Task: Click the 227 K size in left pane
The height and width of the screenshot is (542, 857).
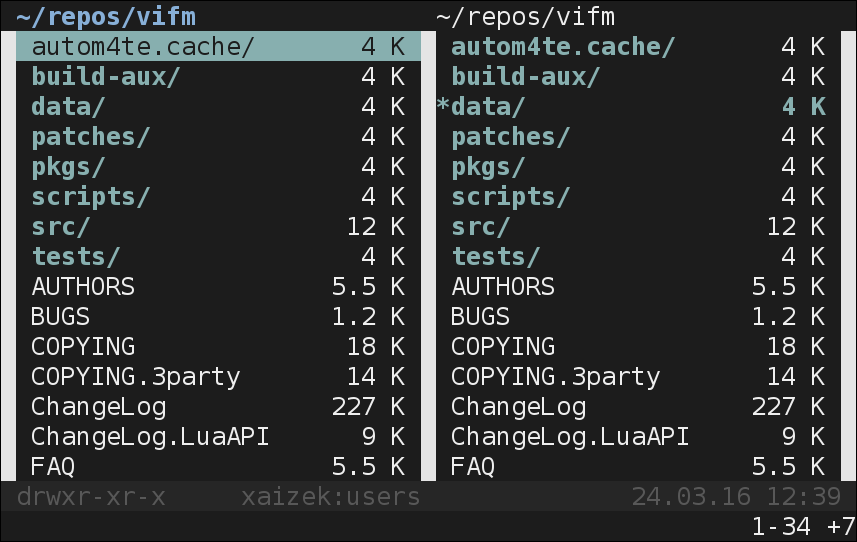Action: pos(368,406)
